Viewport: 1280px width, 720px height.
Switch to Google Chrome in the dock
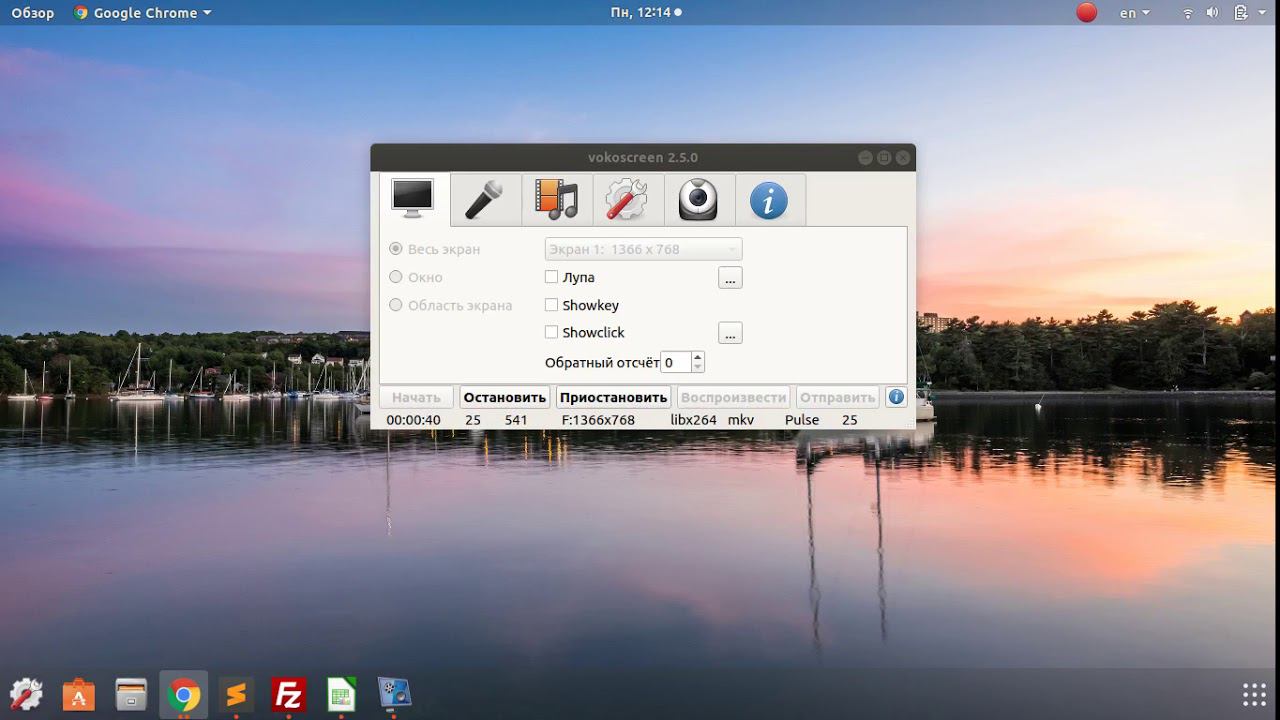183,694
